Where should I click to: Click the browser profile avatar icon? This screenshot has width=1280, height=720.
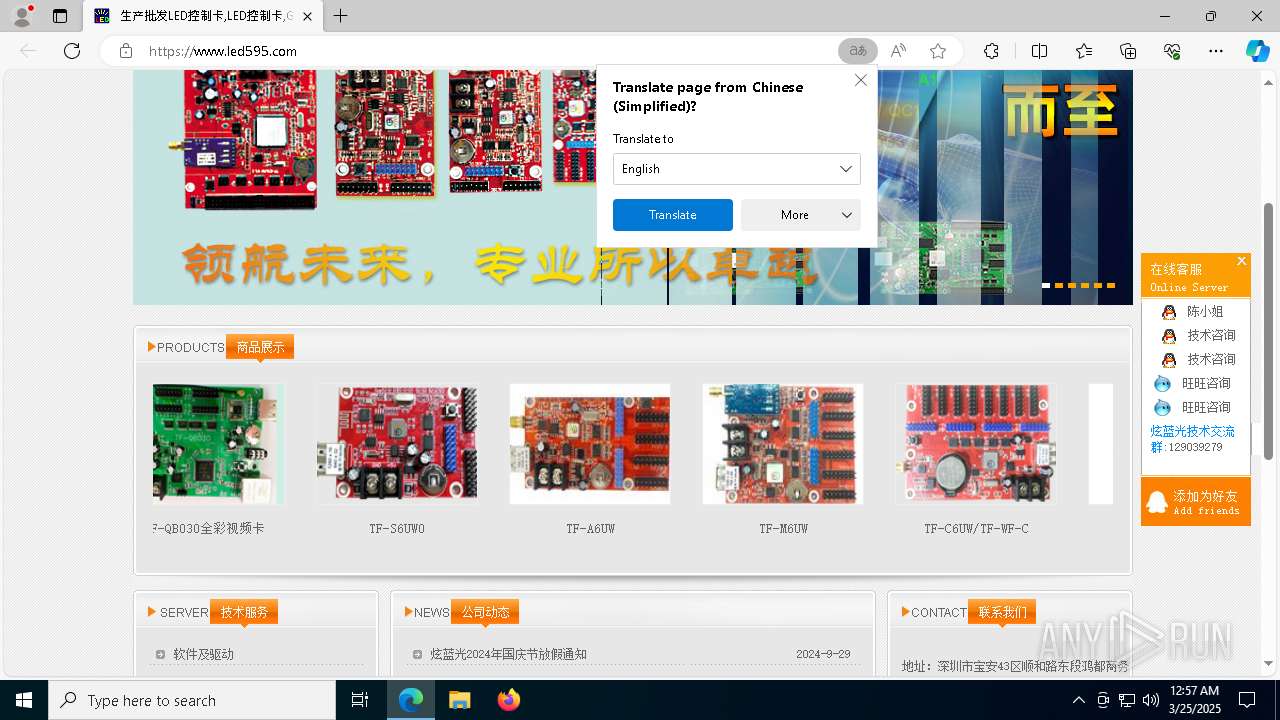[22, 16]
